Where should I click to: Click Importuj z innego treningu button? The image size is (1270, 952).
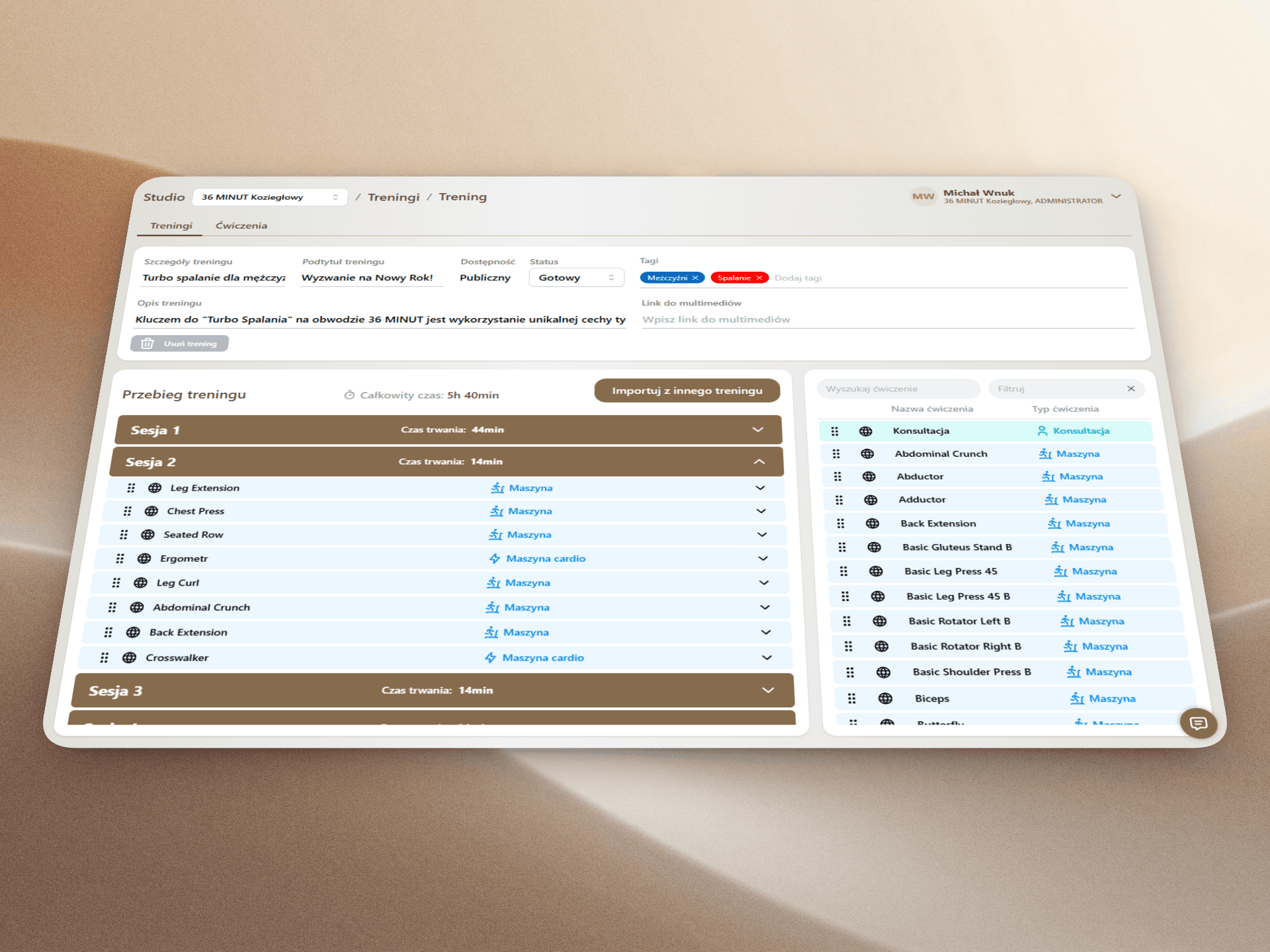pos(687,391)
